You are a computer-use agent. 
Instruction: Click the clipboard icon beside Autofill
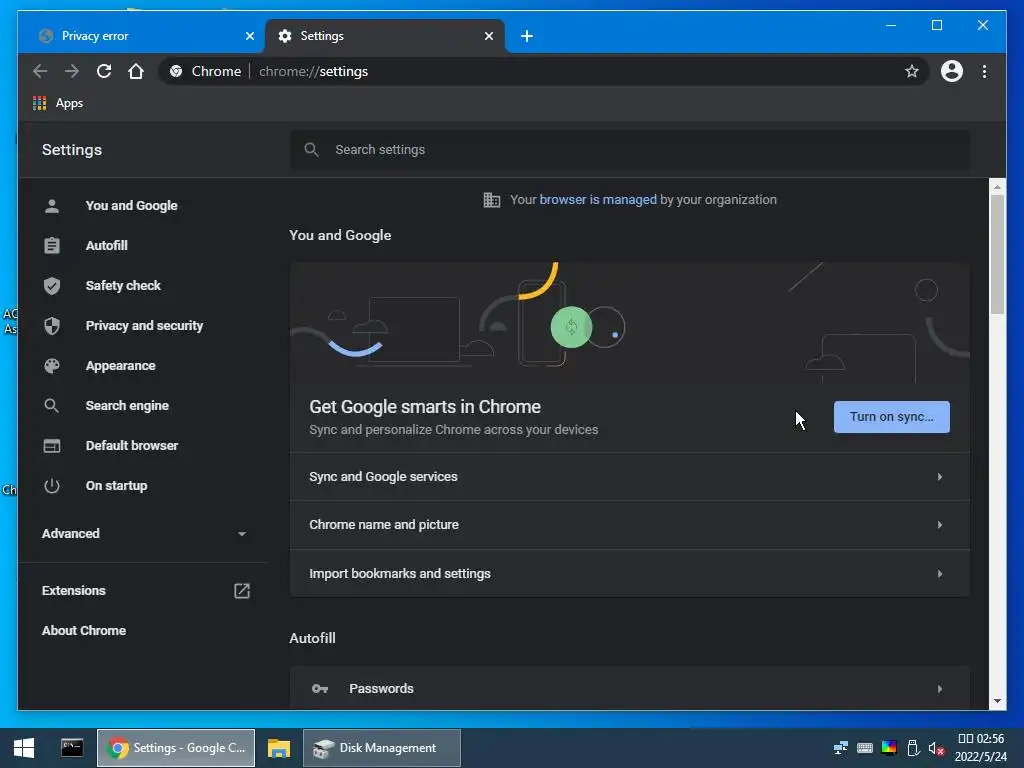(x=52, y=246)
